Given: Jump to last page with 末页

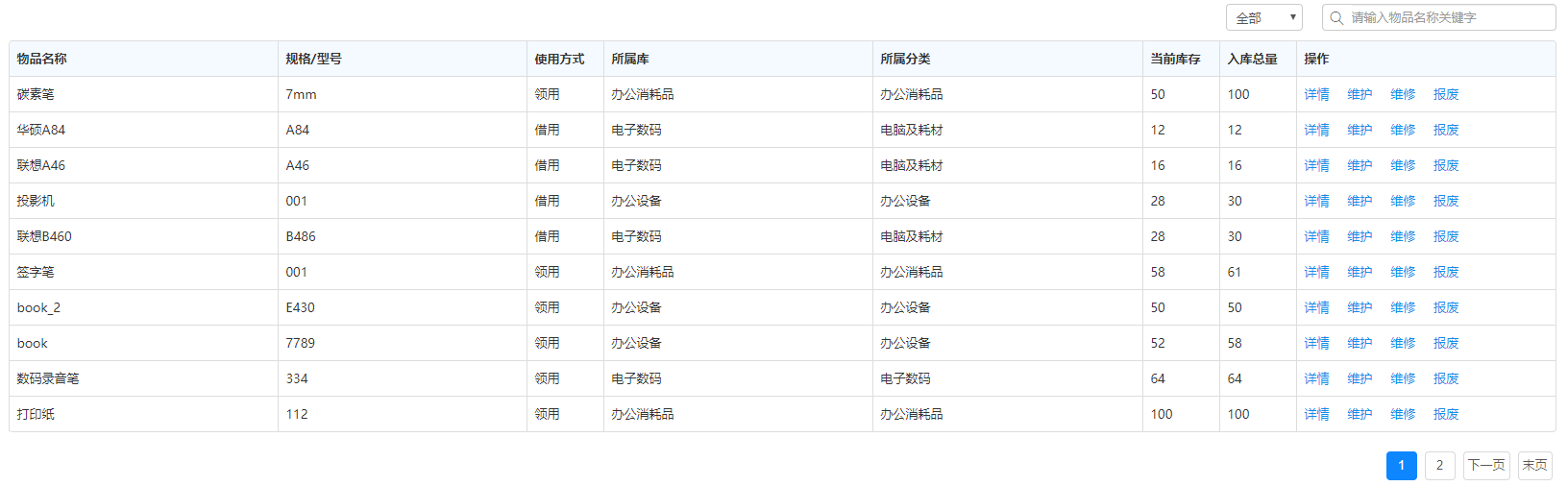Looking at the screenshot, I should [x=1534, y=465].
